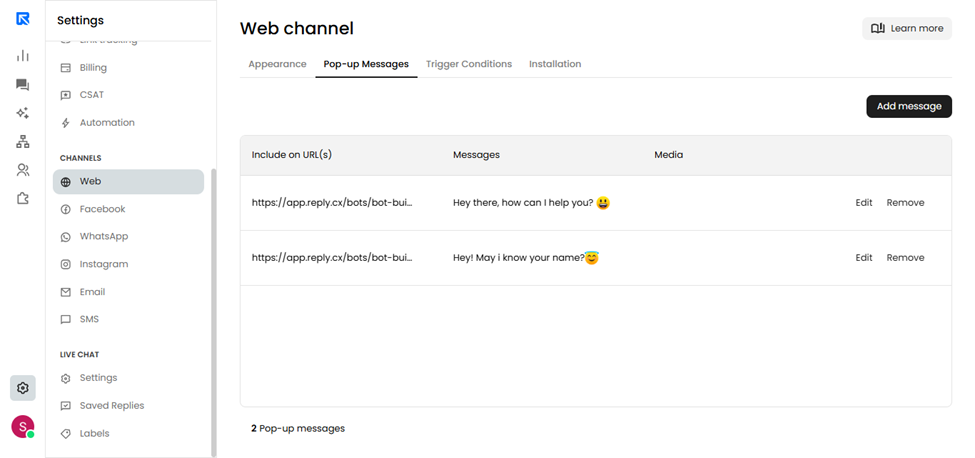The height and width of the screenshot is (458, 975).
Task: Open the Learn more link
Action: coord(907,29)
